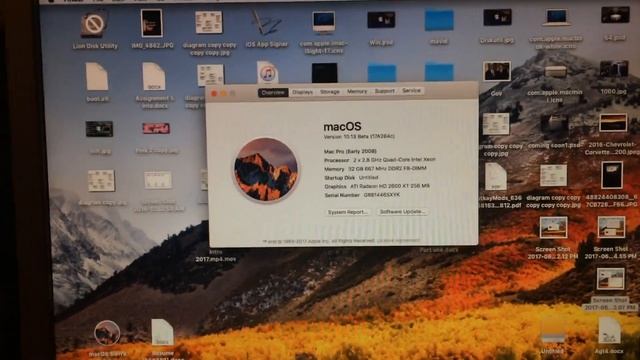Select the 2016-Chevrolet-Corvette jpeg thumbnail
This screenshot has height=360, width=640.
coord(613,123)
